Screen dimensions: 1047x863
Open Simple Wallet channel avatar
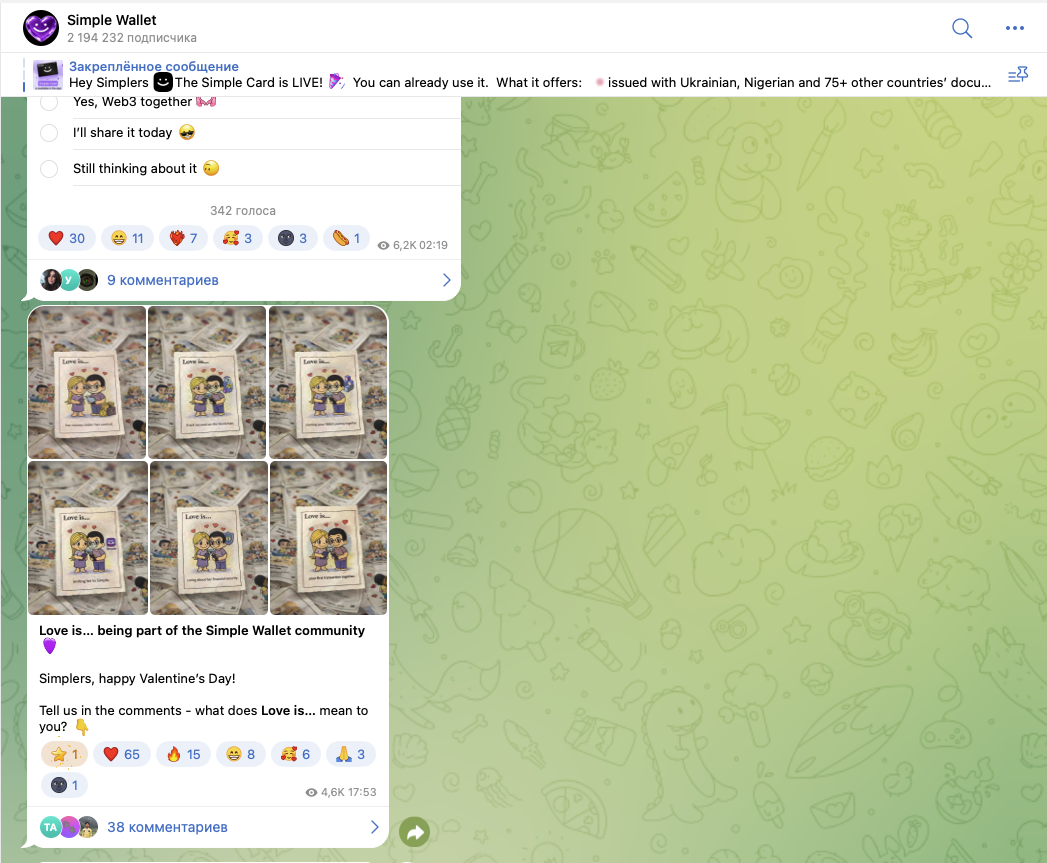41,28
